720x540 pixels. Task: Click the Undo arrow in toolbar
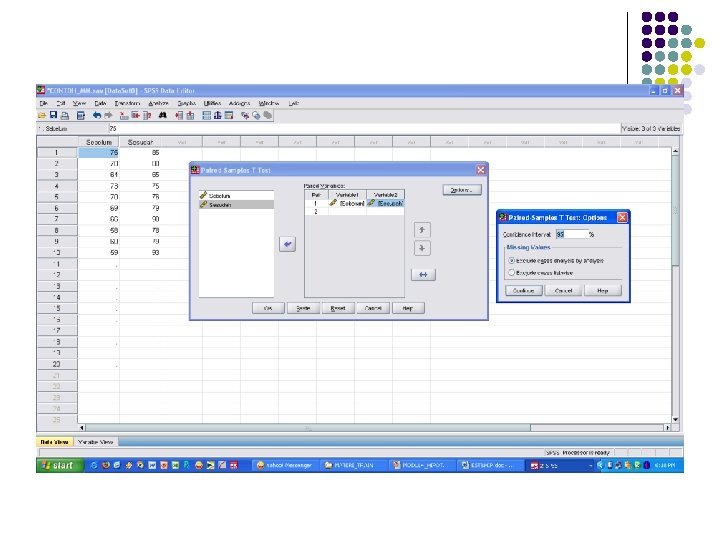pos(97,115)
